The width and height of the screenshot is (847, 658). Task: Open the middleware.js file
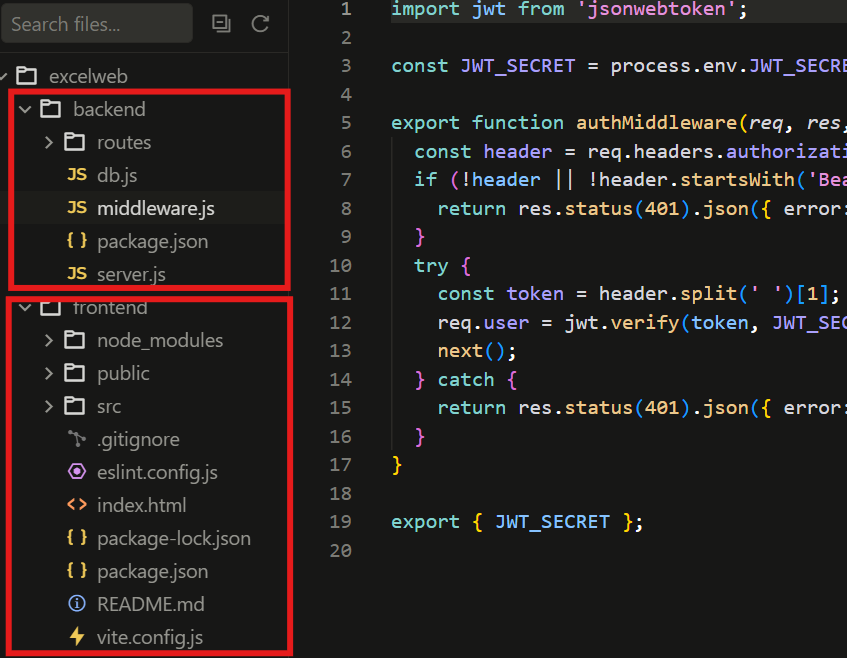point(156,209)
